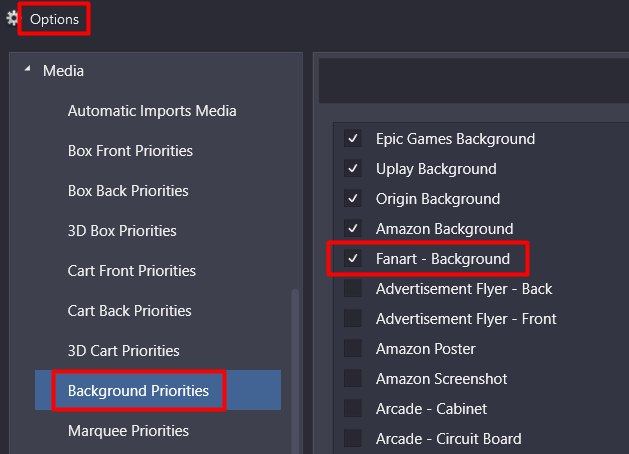Click the Options gear icon

click(12, 18)
